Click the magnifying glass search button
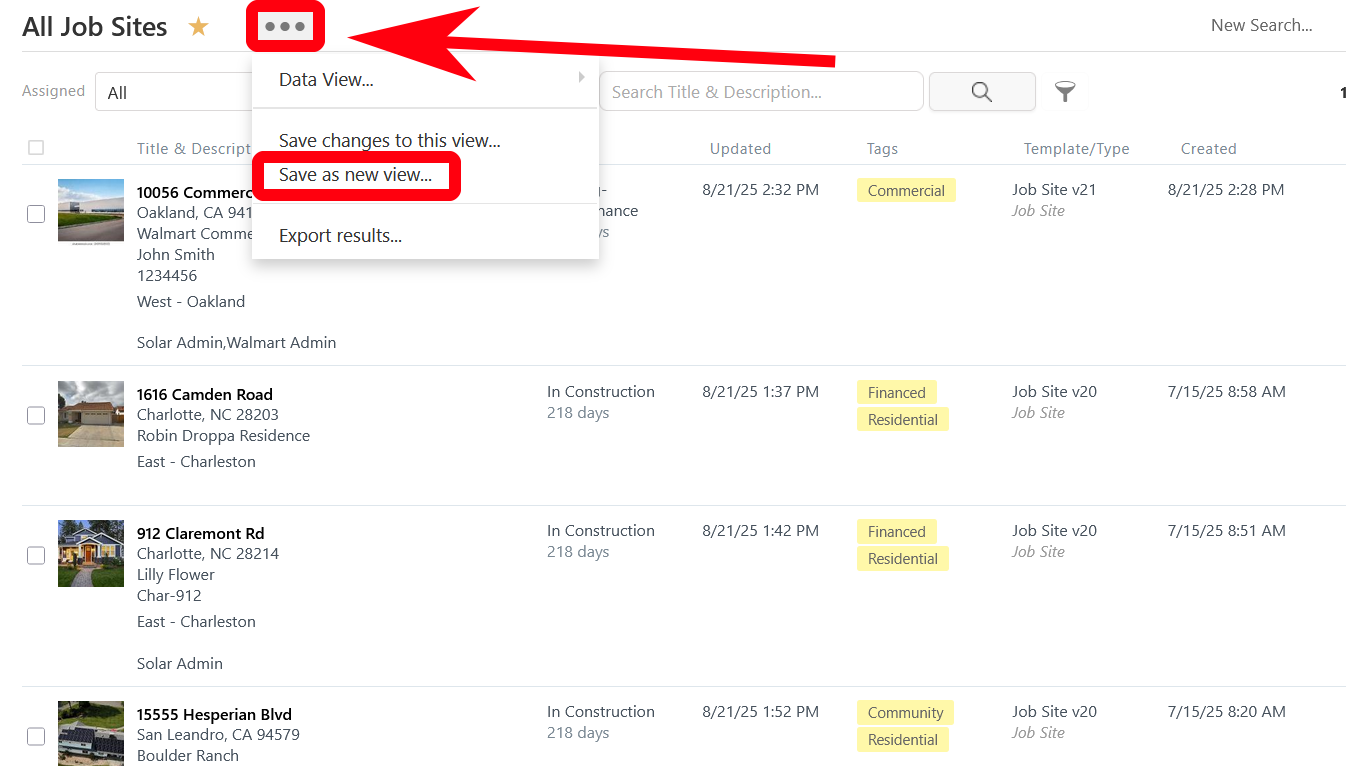This screenshot has width=1346, height=766. (x=981, y=92)
